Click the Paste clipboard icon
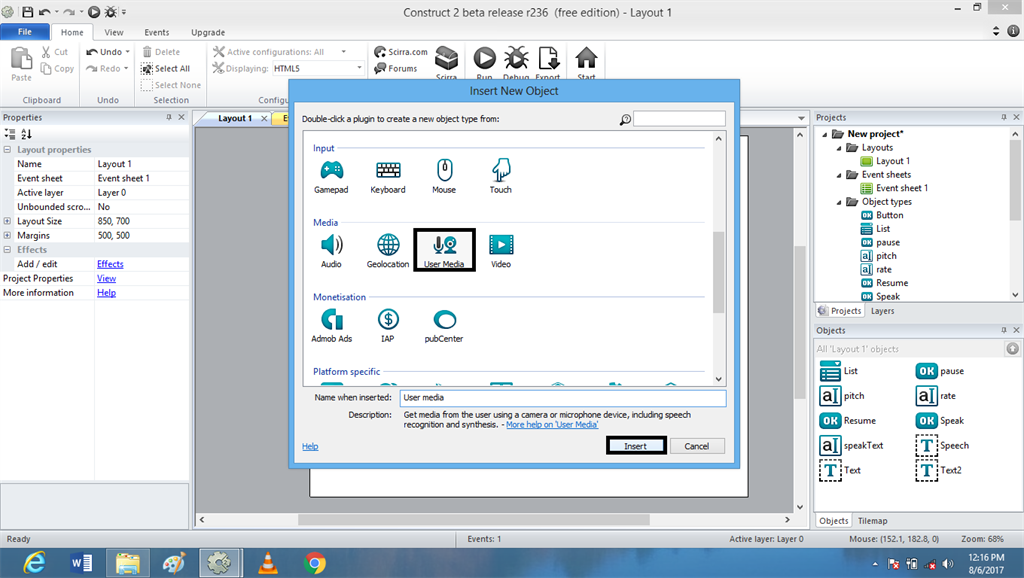1024x578 pixels. (21, 59)
